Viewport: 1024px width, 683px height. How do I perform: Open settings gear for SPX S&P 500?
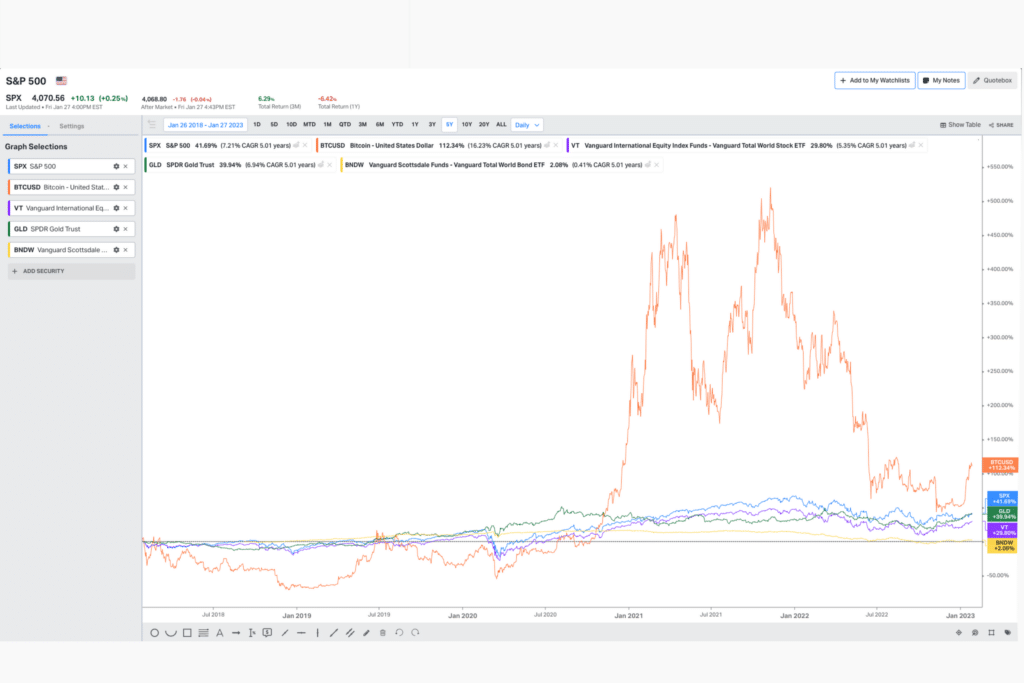[116, 167]
